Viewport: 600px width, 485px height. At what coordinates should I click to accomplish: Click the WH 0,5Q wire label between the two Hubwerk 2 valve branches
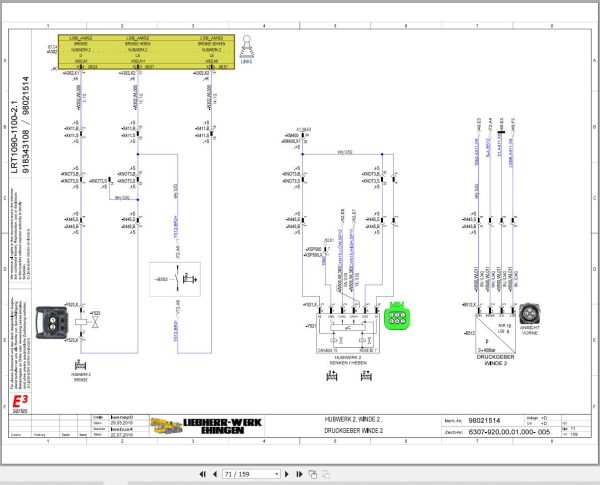(x=344, y=152)
